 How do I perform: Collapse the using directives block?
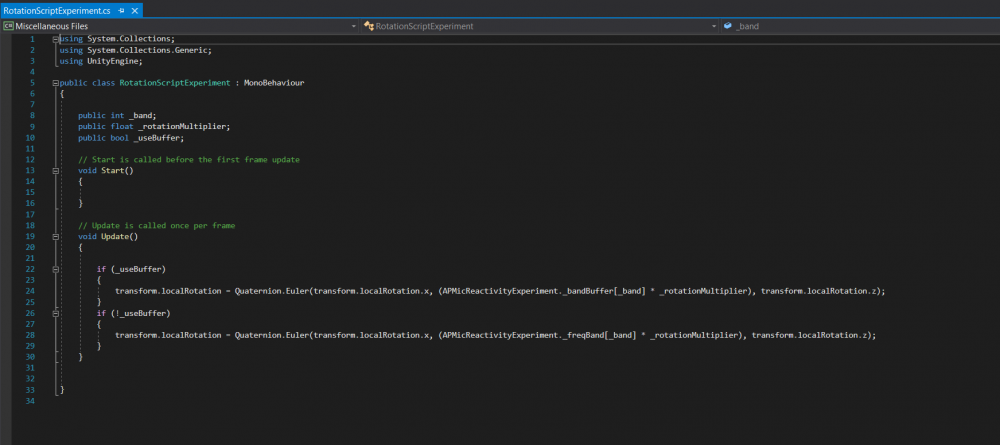55,39
